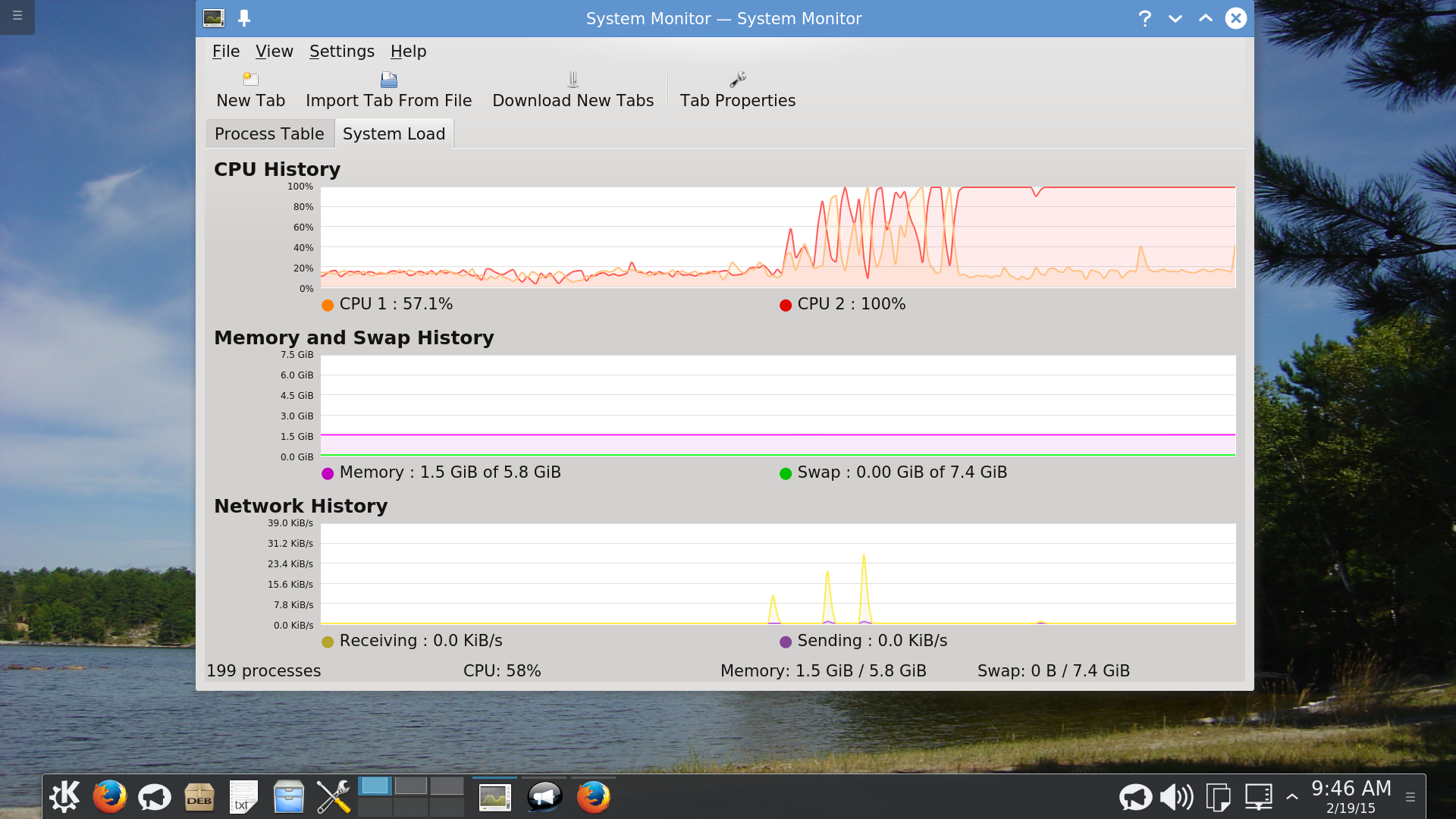Switch to the first virtual desktop in pager
Image resolution: width=1456 pixels, height=819 pixels.
[x=375, y=786]
